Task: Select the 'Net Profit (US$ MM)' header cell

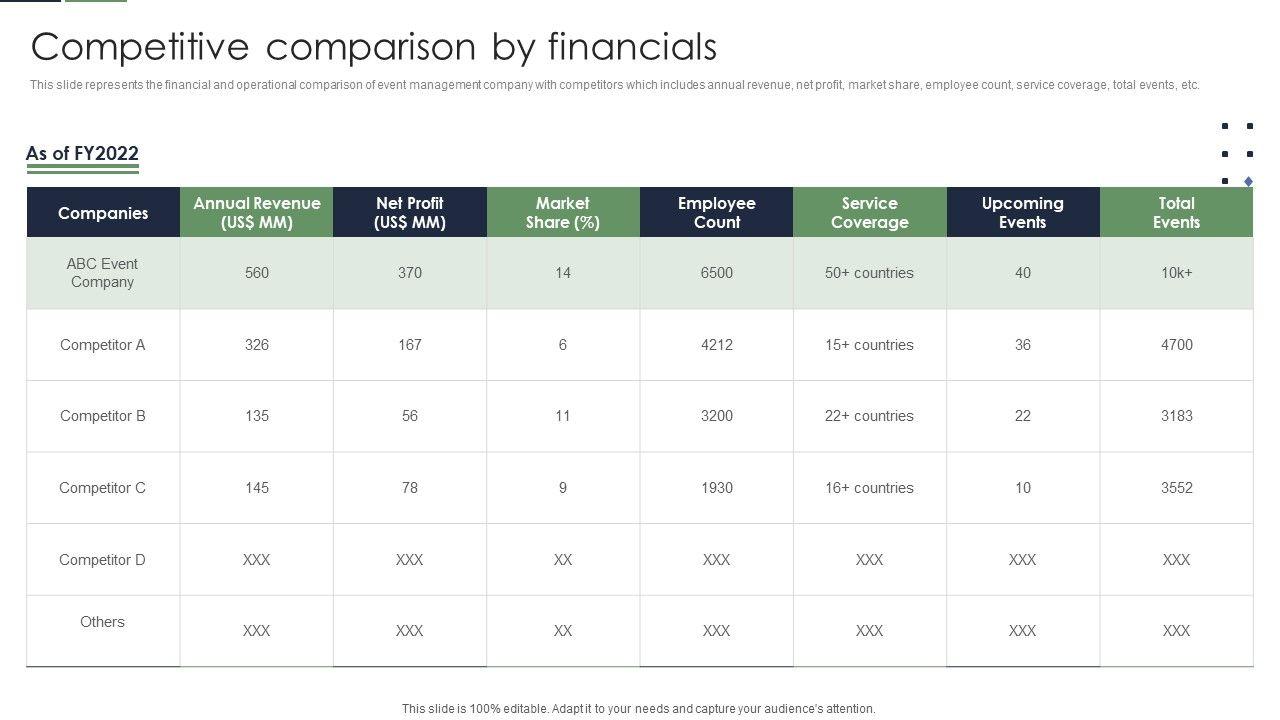Action: [x=410, y=213]
